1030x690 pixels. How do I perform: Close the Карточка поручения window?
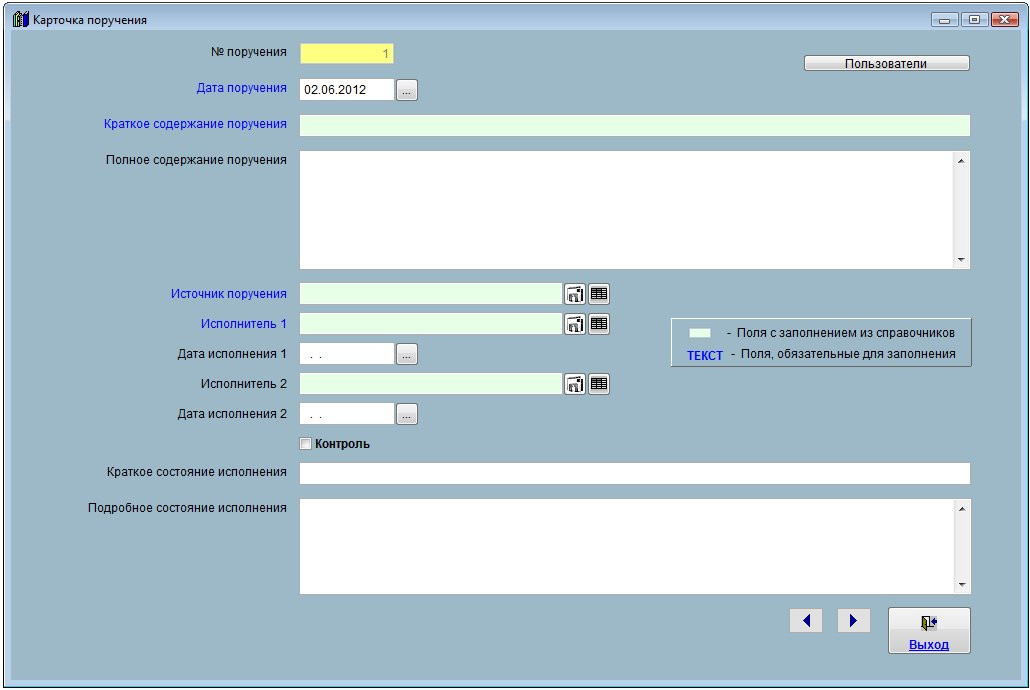pos(1005,20)
